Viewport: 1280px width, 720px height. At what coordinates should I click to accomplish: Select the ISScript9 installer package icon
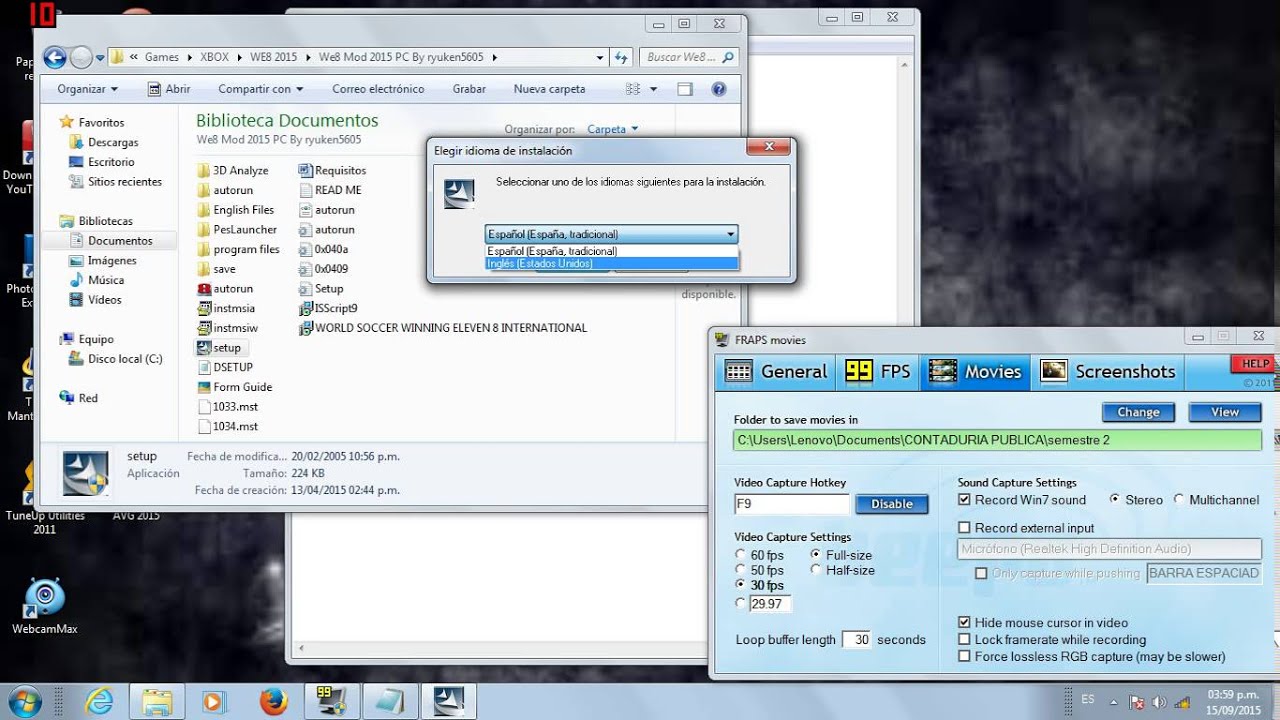[306, 308]
